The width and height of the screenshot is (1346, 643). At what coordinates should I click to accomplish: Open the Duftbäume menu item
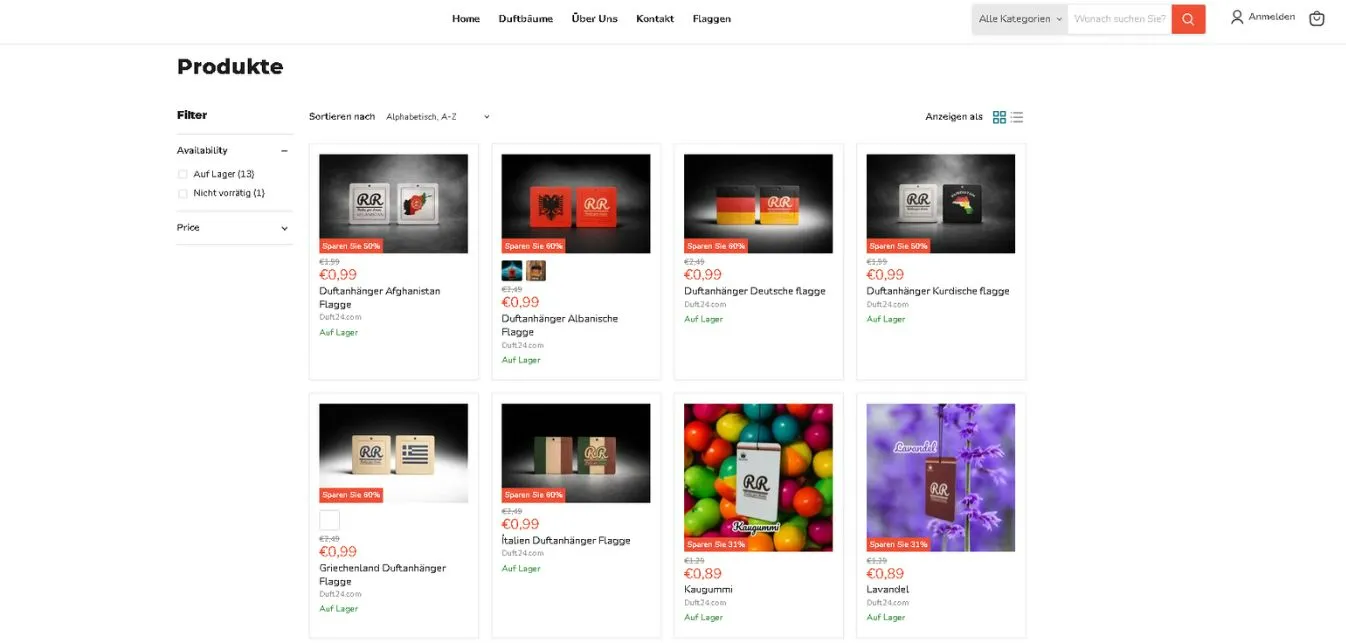pyautogui.click(x=526, y=18)
